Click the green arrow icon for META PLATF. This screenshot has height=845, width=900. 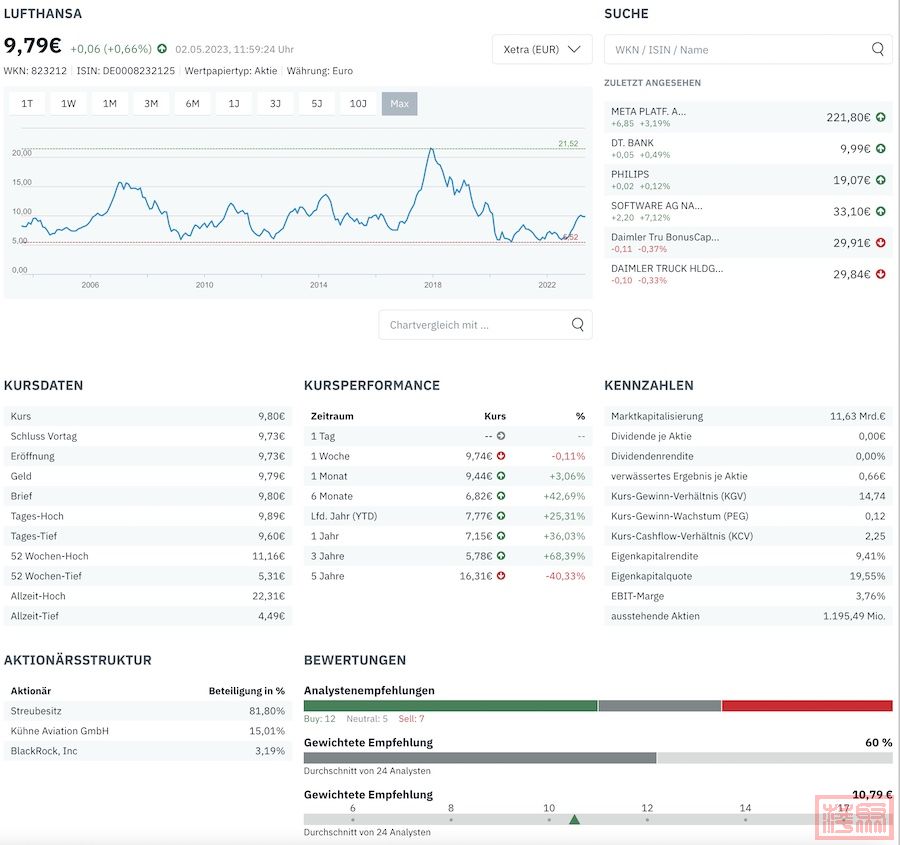880,117
